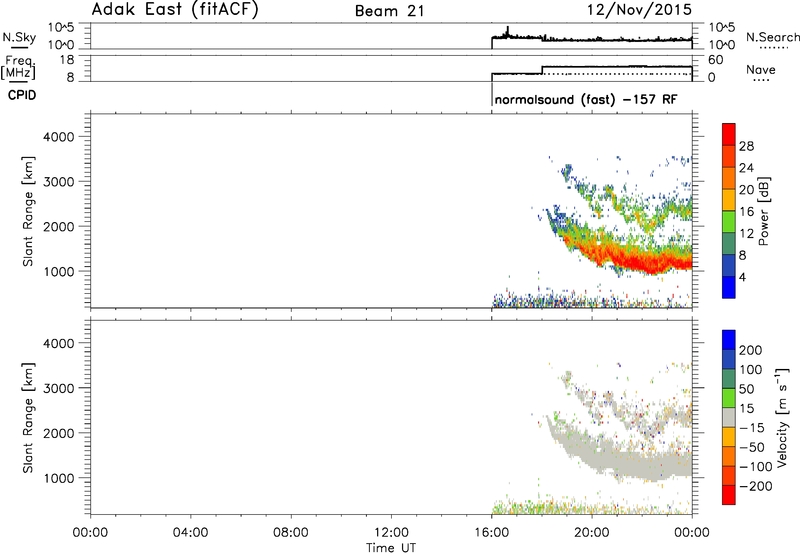The image size is (800, 554).
Task: Click the red Velocity swatch below -200
Action: point(729,495)
